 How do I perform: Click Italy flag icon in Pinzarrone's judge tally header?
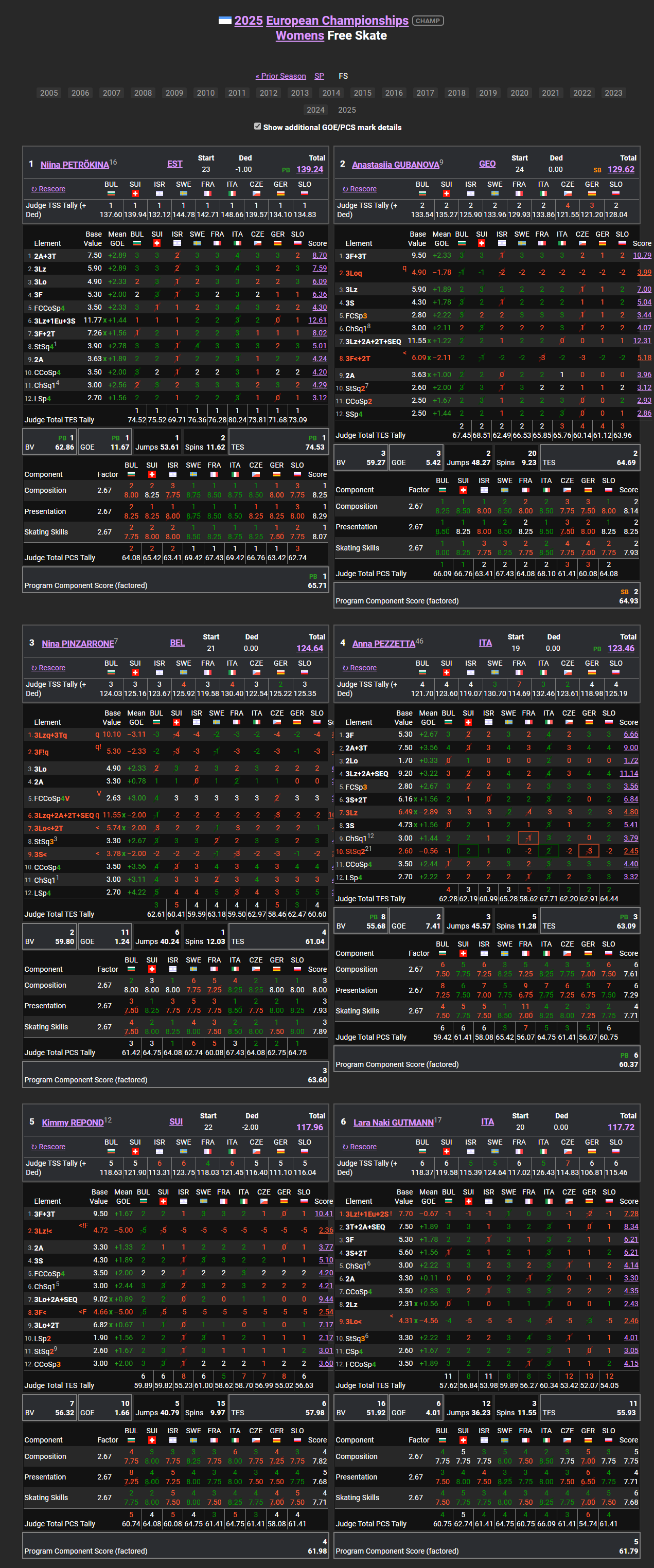[x=232, y=672]
